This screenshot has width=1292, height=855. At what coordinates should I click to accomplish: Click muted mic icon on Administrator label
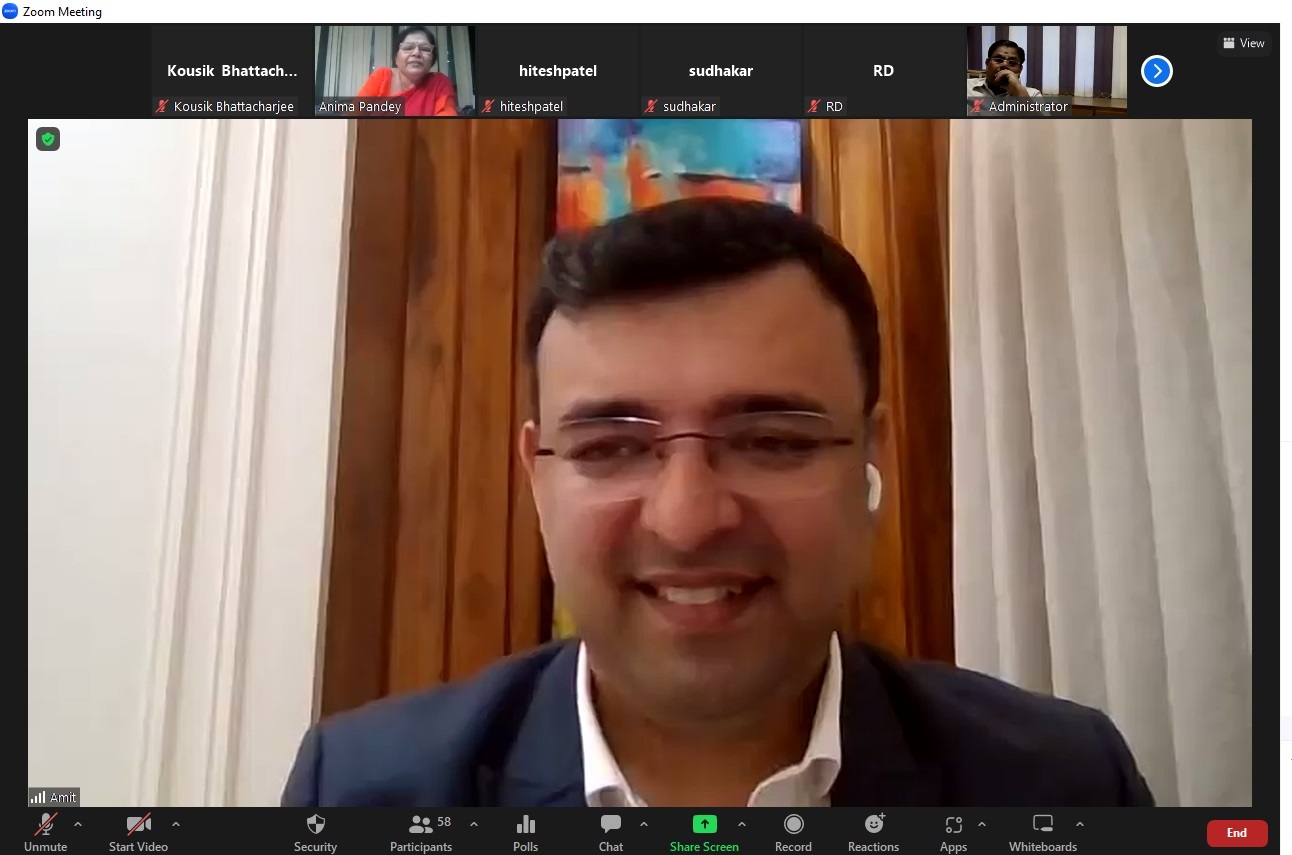coord(977,106)
